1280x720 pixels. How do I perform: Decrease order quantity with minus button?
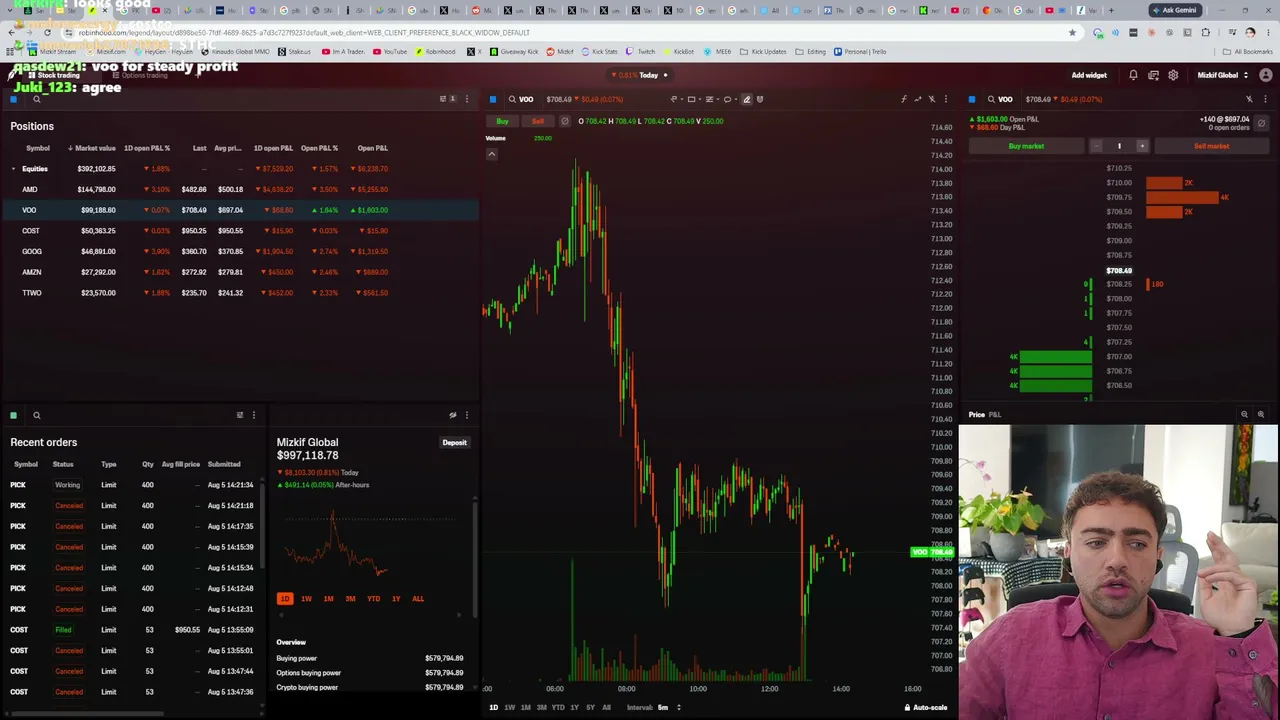(1096, 146)
